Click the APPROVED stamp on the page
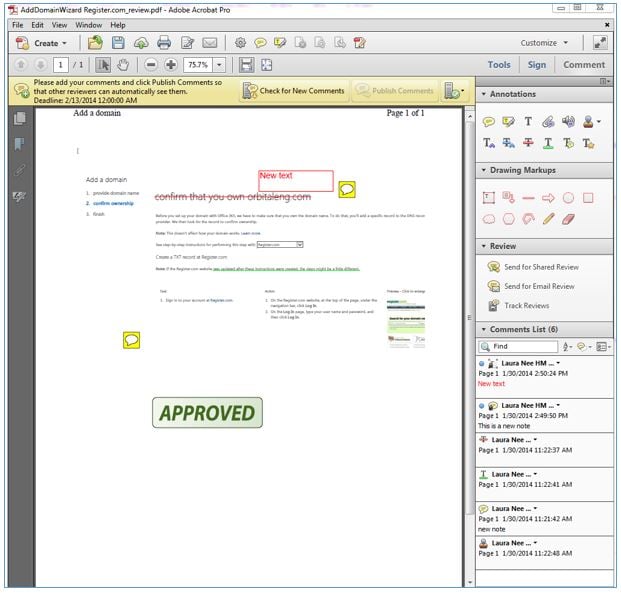The width and height of the screenshot is (621, 593). point(207,412)
